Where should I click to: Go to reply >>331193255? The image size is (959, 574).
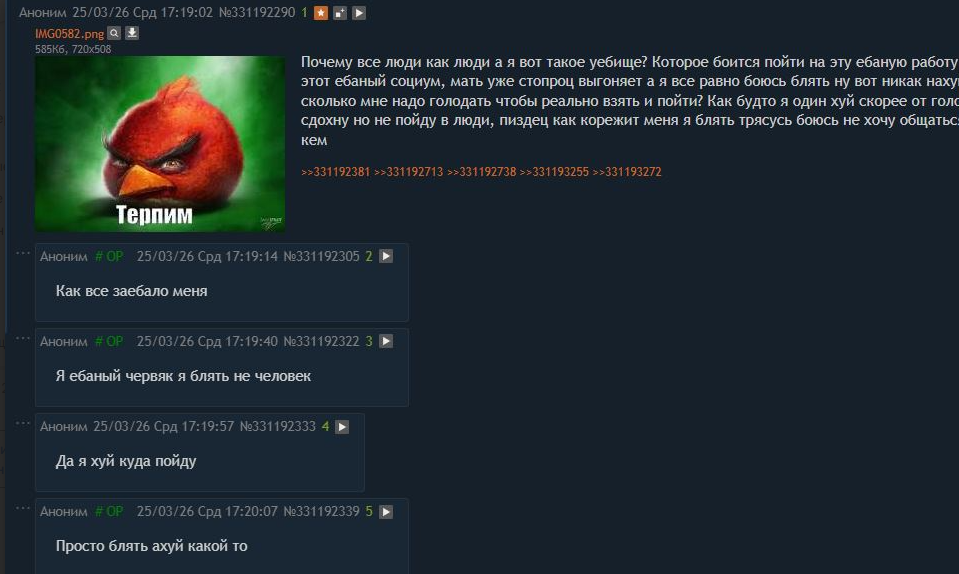click(554, 172)
